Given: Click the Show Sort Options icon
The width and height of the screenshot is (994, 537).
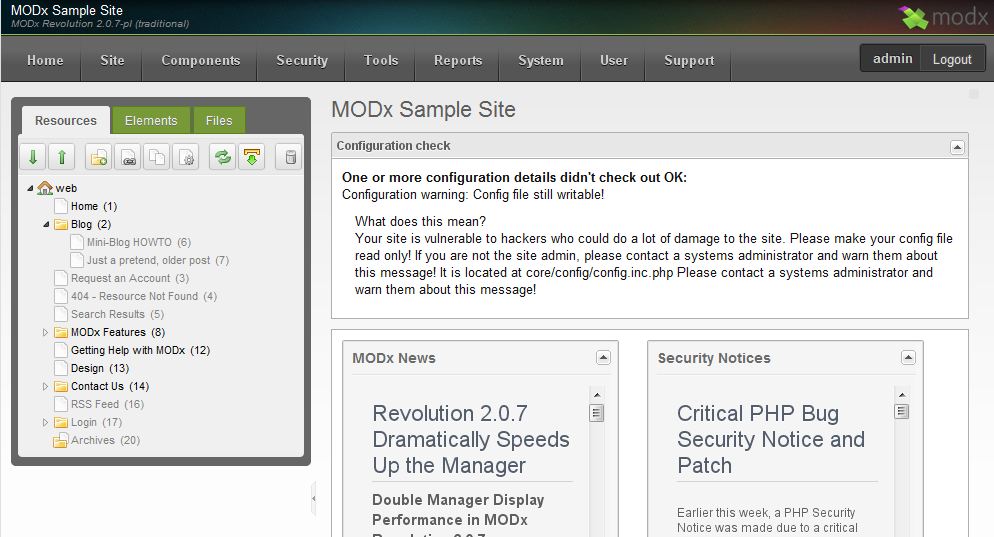Looking at the screenshot, I should 252,157.
